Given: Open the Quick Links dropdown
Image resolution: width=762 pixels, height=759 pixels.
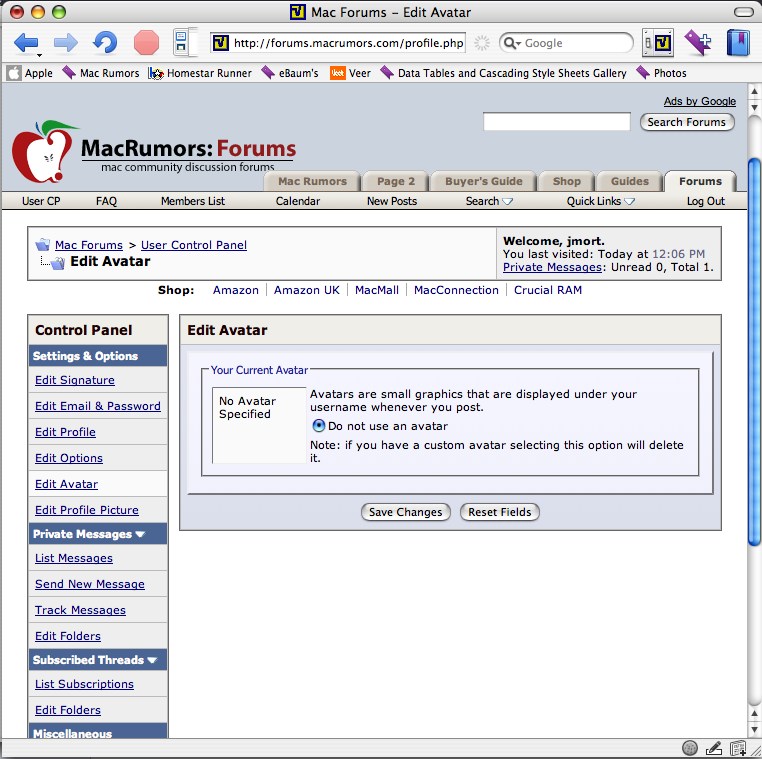Looking at the screenshot, I should (x=600, y=201).
